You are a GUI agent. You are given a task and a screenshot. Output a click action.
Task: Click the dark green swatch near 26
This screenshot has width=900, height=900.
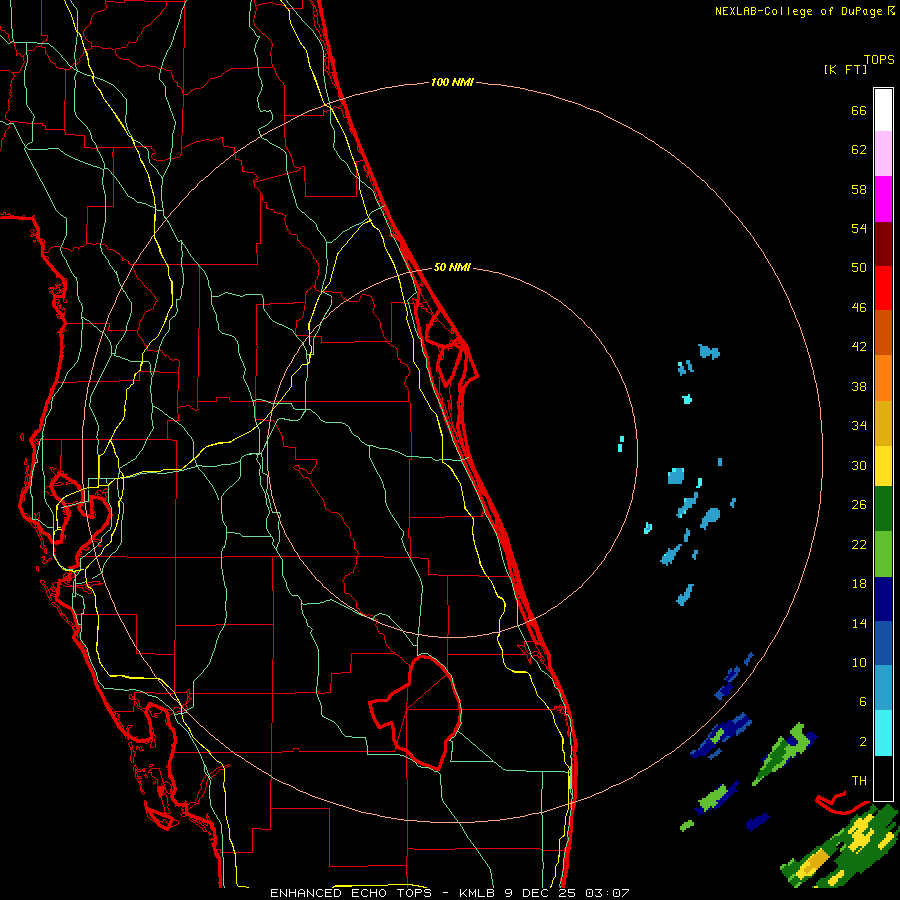883,509
